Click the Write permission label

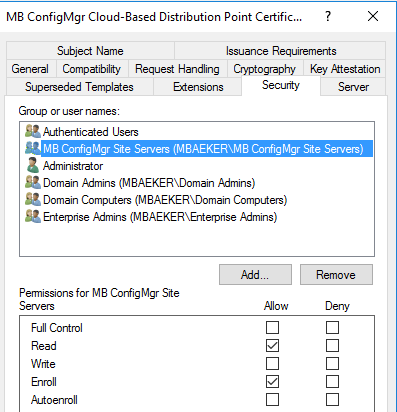[x=43, y=364]
